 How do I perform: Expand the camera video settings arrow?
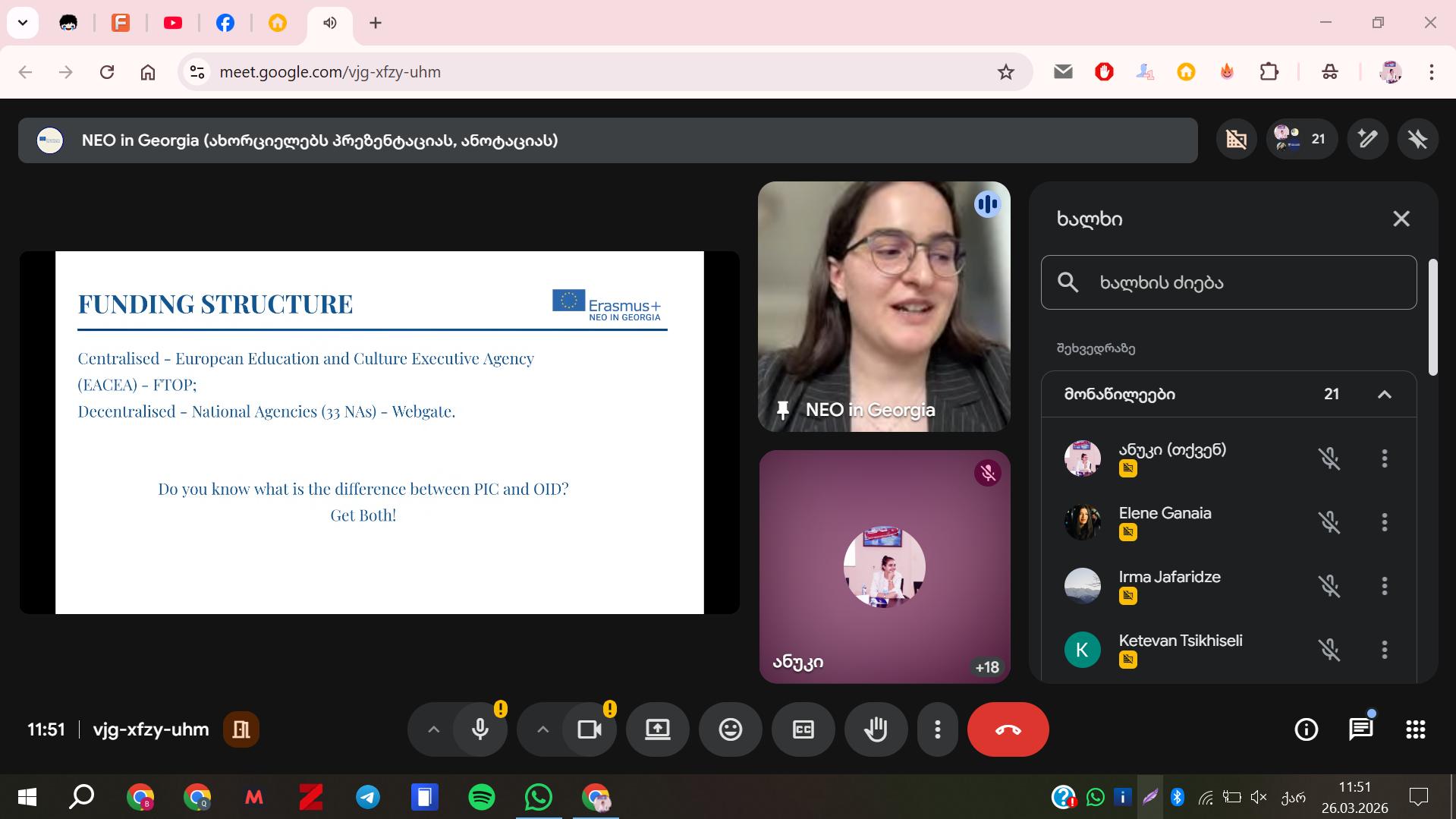pyautogui.click(x=542, y=729)
